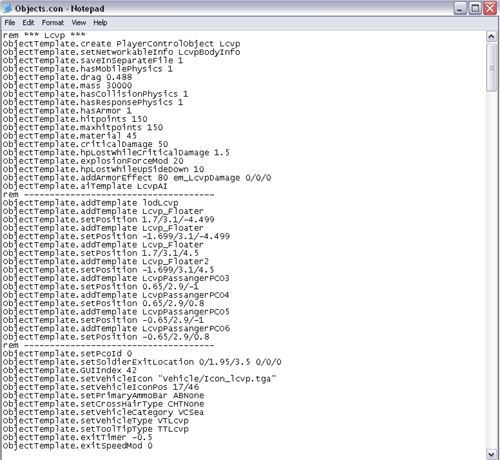
Task: Place cursor on the hitpoints 150 line
Action: [75, 119]
